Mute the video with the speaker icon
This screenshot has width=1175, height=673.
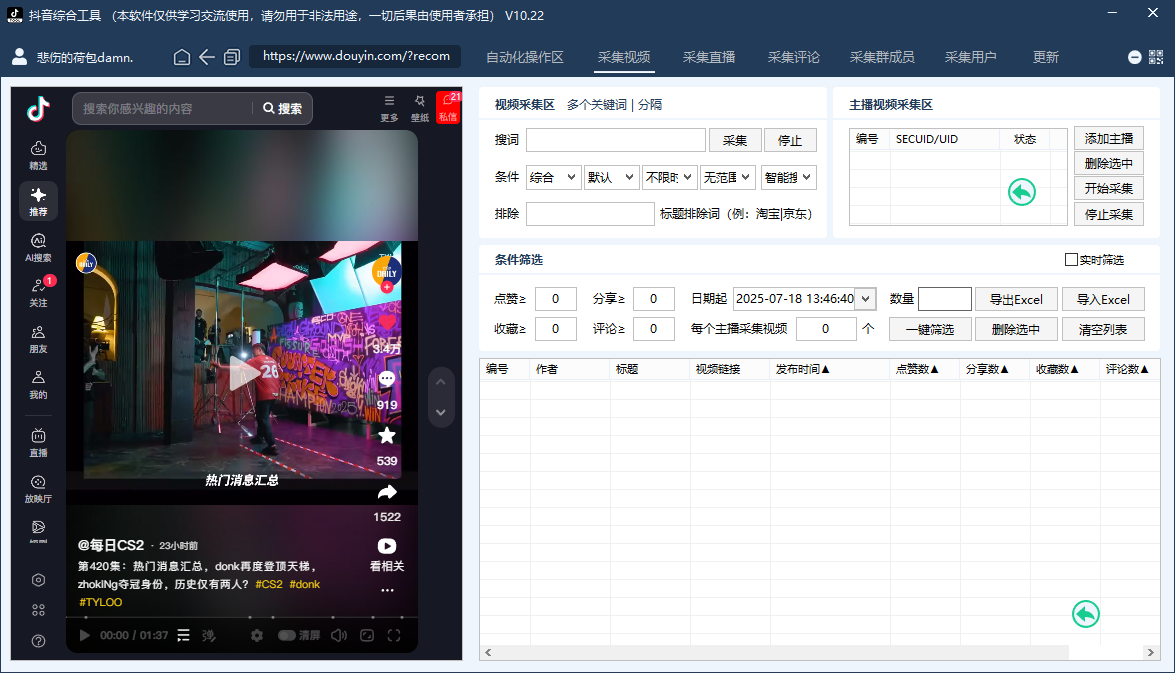pos(340,635)
